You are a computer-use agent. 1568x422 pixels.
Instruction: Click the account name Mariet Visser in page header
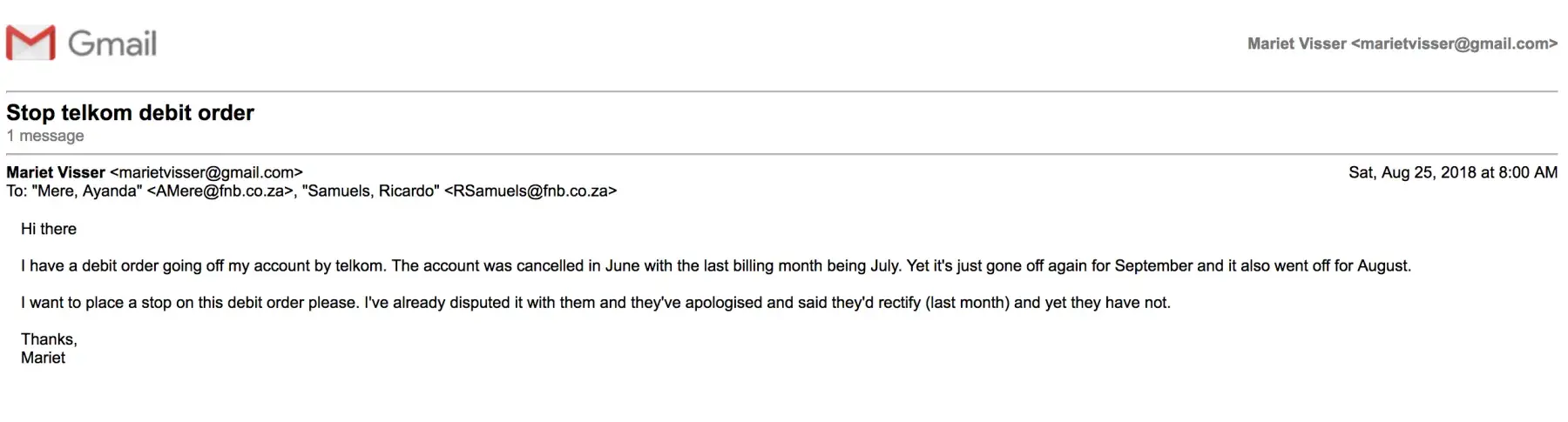pyautogui.click(x=1296, y=44)
